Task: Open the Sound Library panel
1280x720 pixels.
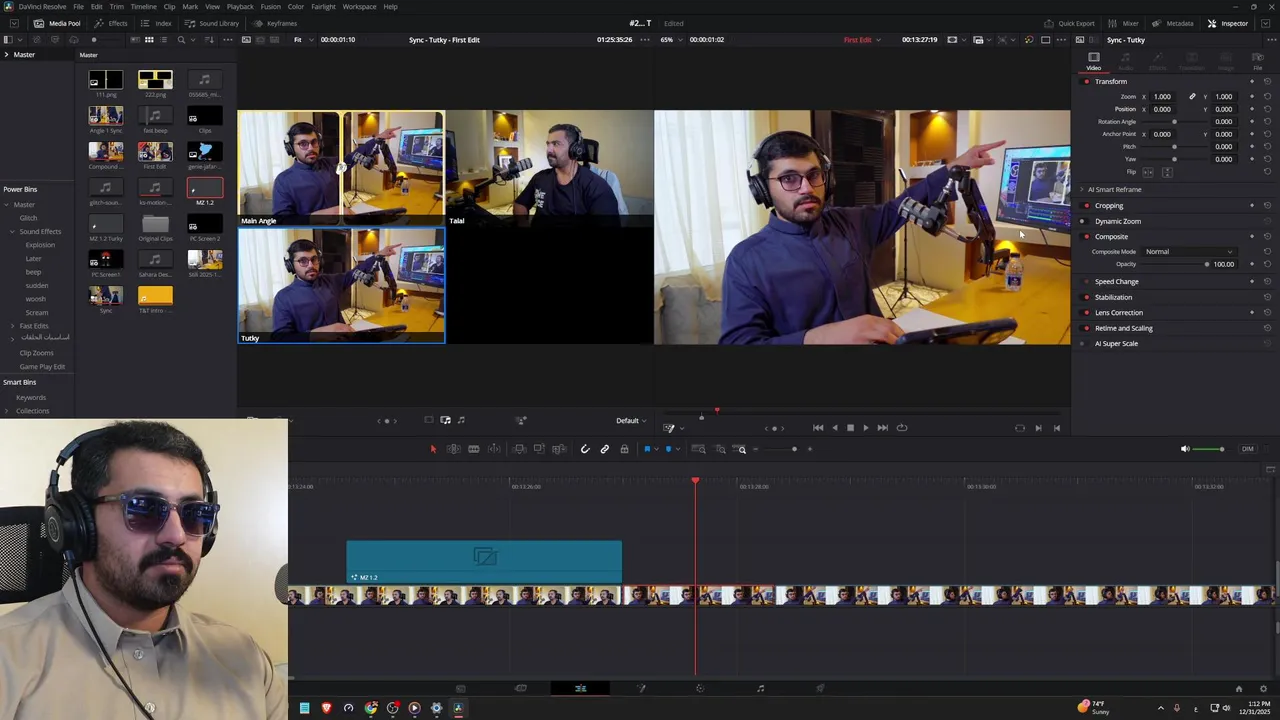Action: coord(212,23)
